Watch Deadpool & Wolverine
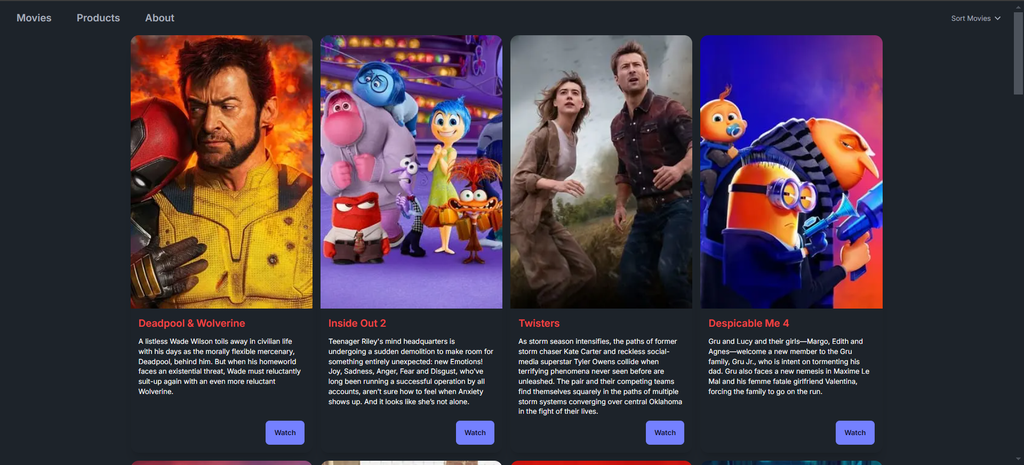Screen dimensions: 1024x465 (285, 432)
